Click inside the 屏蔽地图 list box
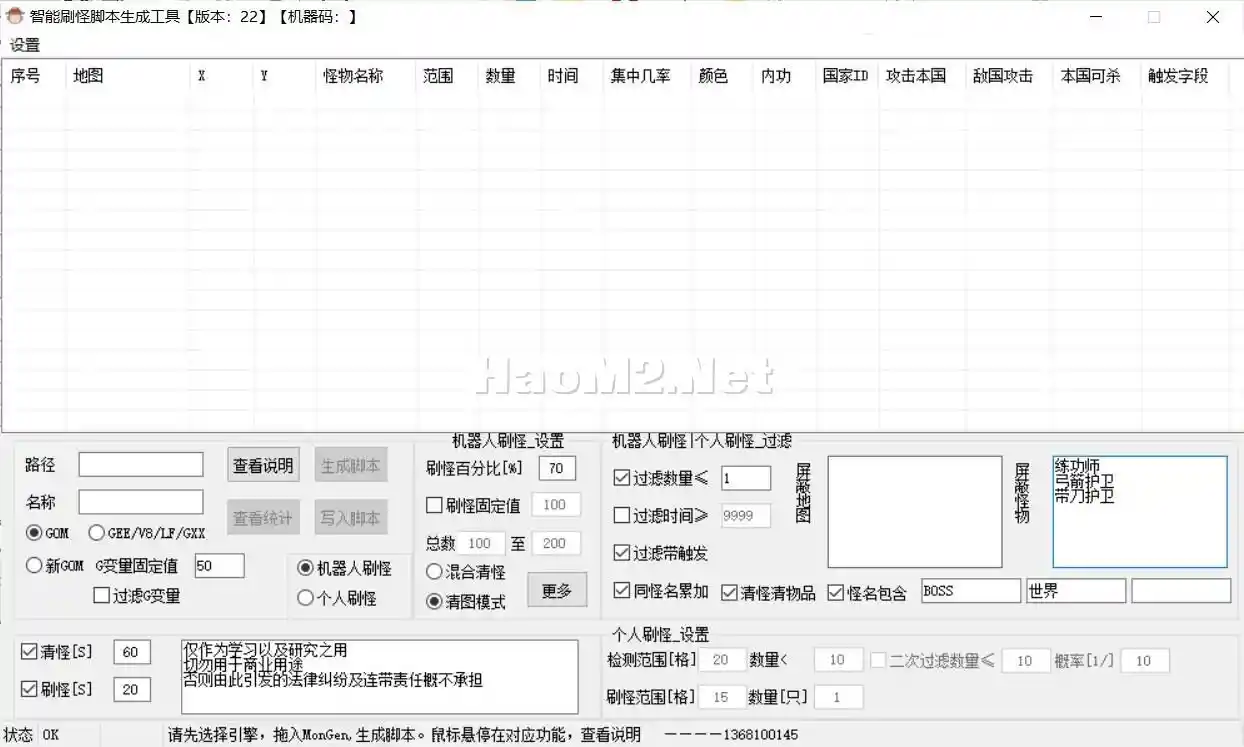This screenshot has height=747, width=1244. click(914, 512)
